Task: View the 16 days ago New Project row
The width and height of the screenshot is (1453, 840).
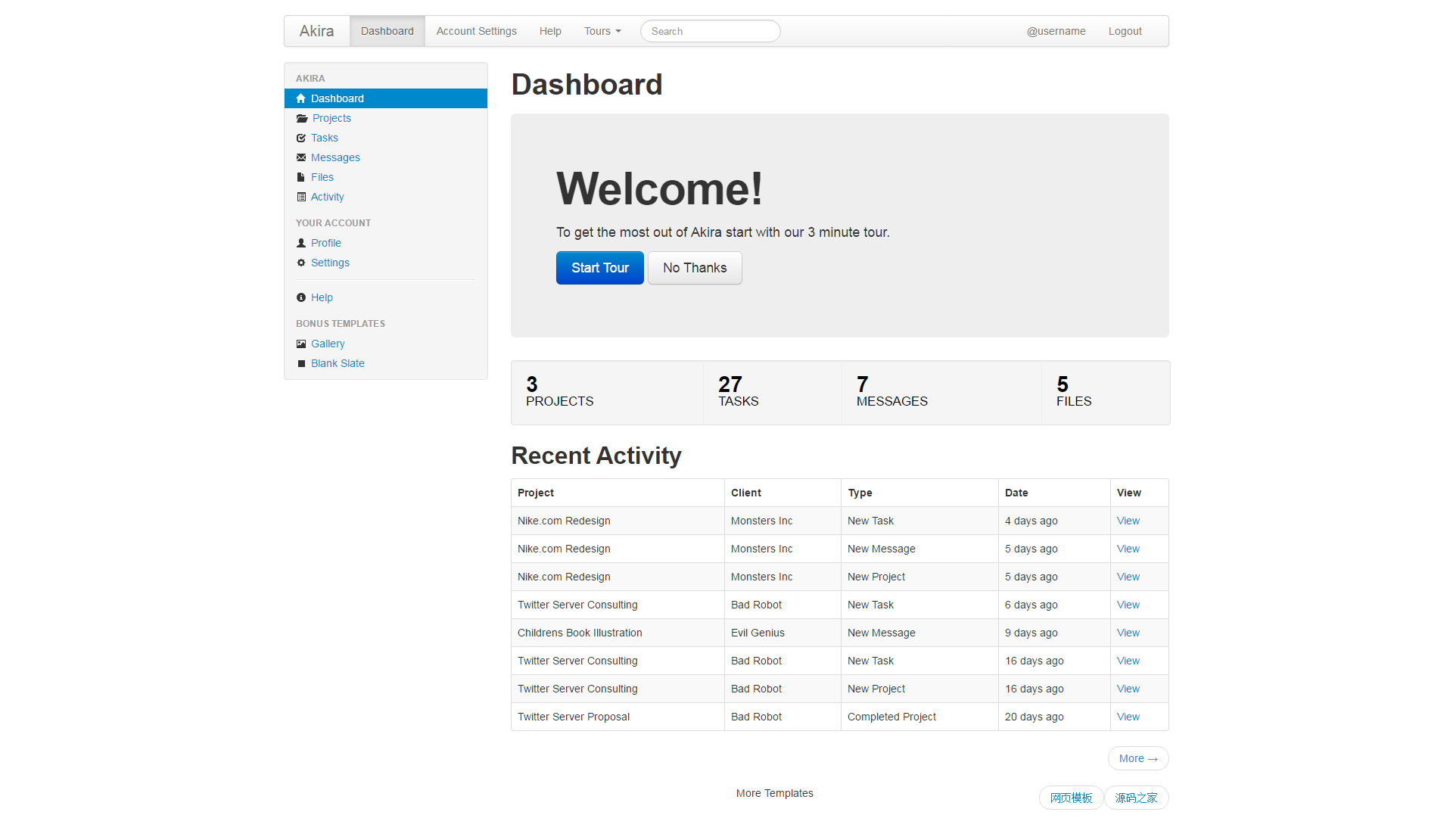Action: click(1128, 689)
